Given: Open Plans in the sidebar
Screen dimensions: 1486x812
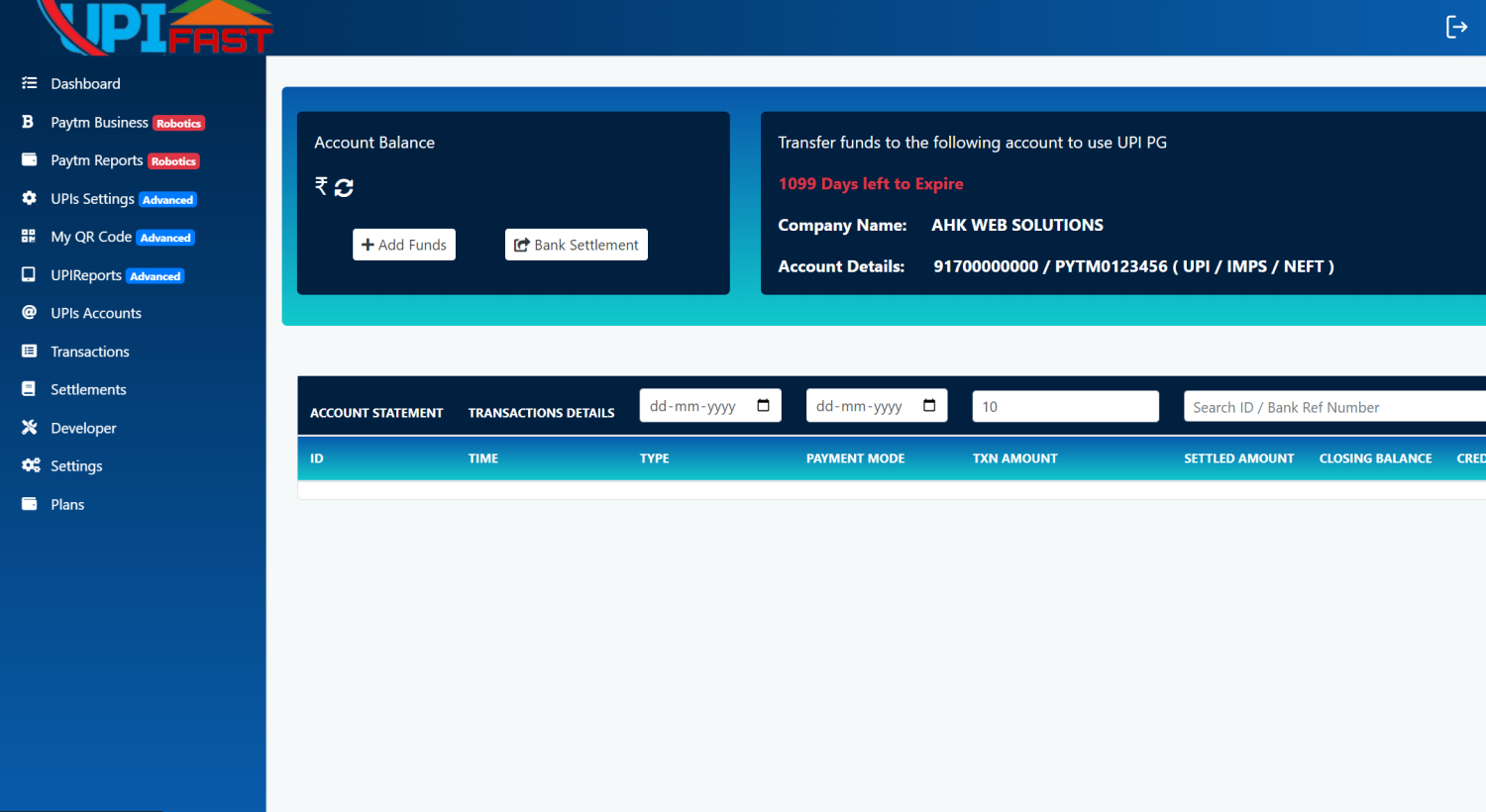Looking at the screenshot, I should click(67, 504).
